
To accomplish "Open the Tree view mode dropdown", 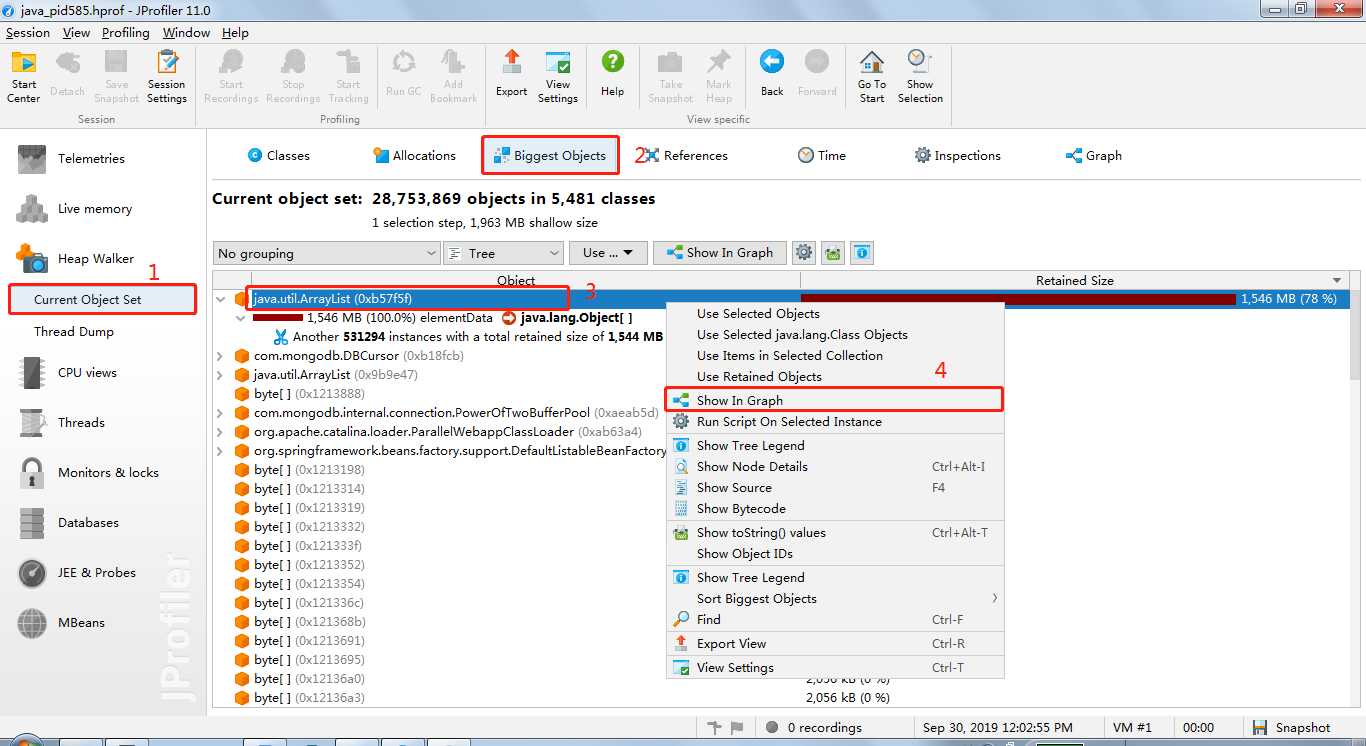I will point(504,253).
